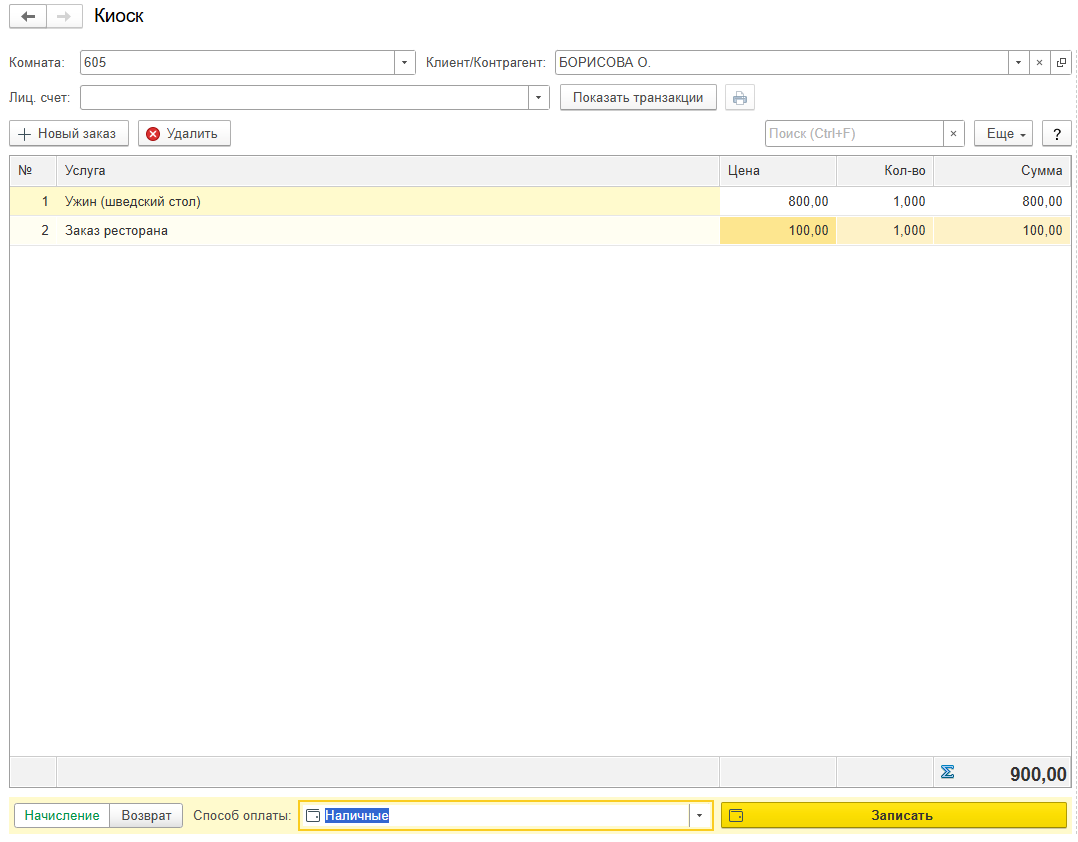Click the Сумма cell 800,00

pyautogui.click(x=1002, y=201)
